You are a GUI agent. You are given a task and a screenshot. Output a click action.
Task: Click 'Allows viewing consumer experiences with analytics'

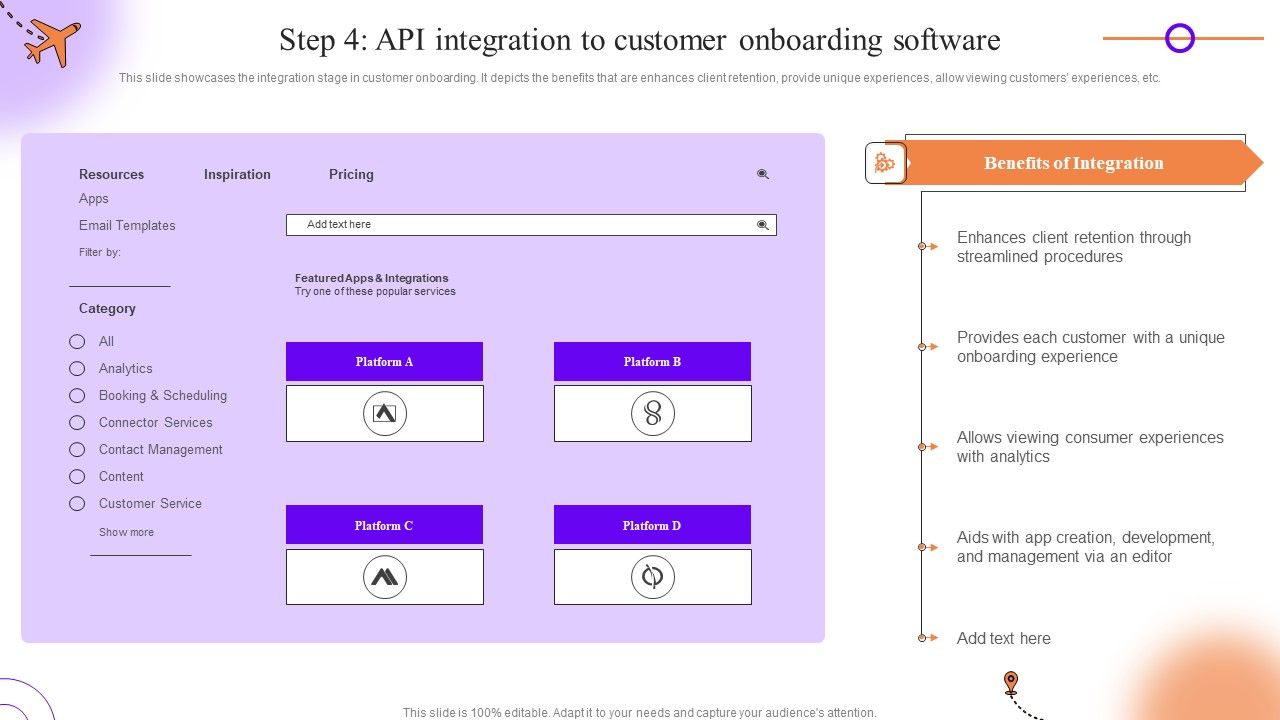coord(1090,447)
